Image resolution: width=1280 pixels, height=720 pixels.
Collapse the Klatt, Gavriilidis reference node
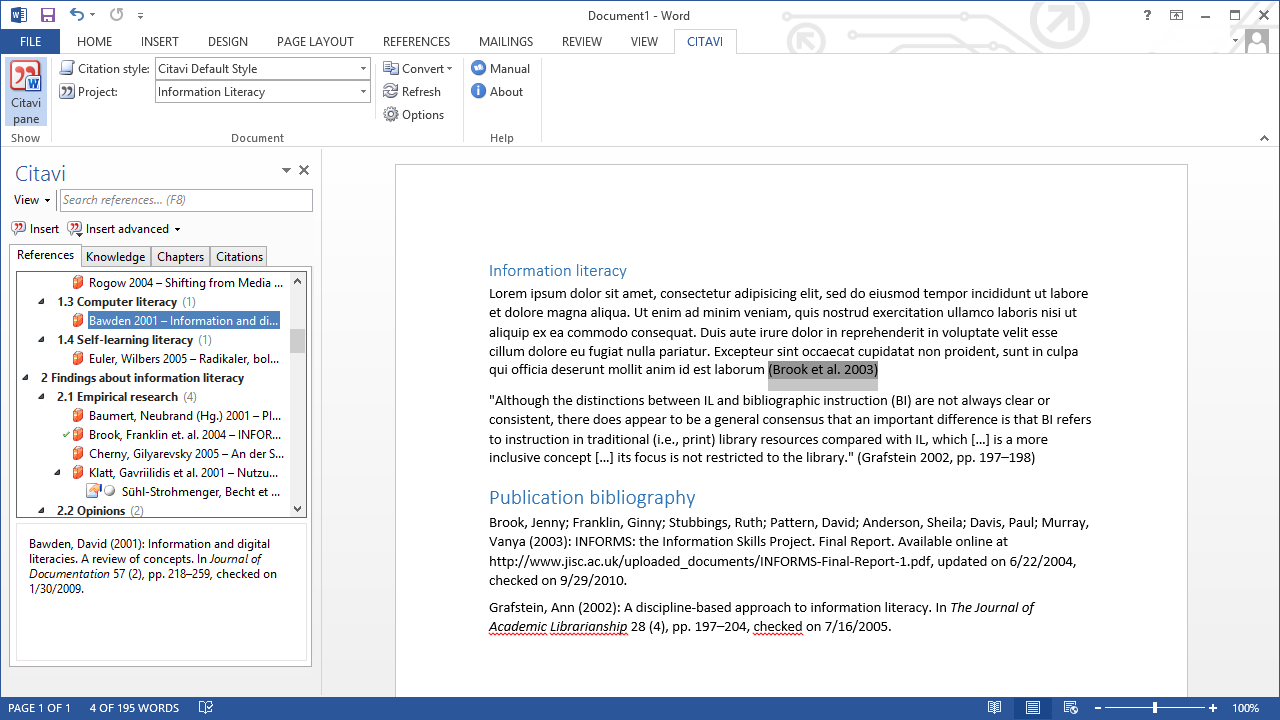57,473
